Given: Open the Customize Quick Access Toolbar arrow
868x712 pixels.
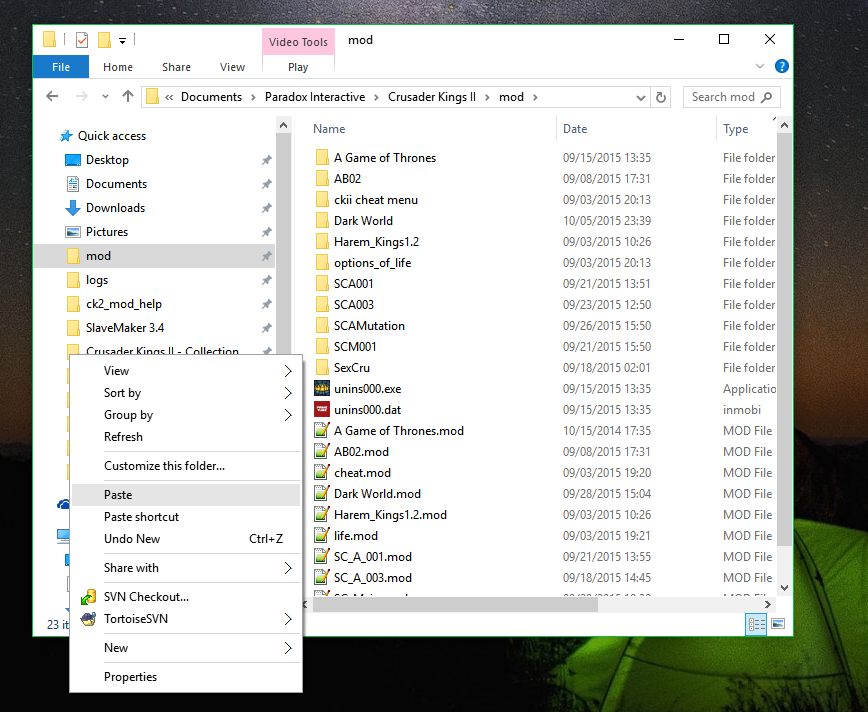Looking at the screenshot, I should tap(122, 40).
